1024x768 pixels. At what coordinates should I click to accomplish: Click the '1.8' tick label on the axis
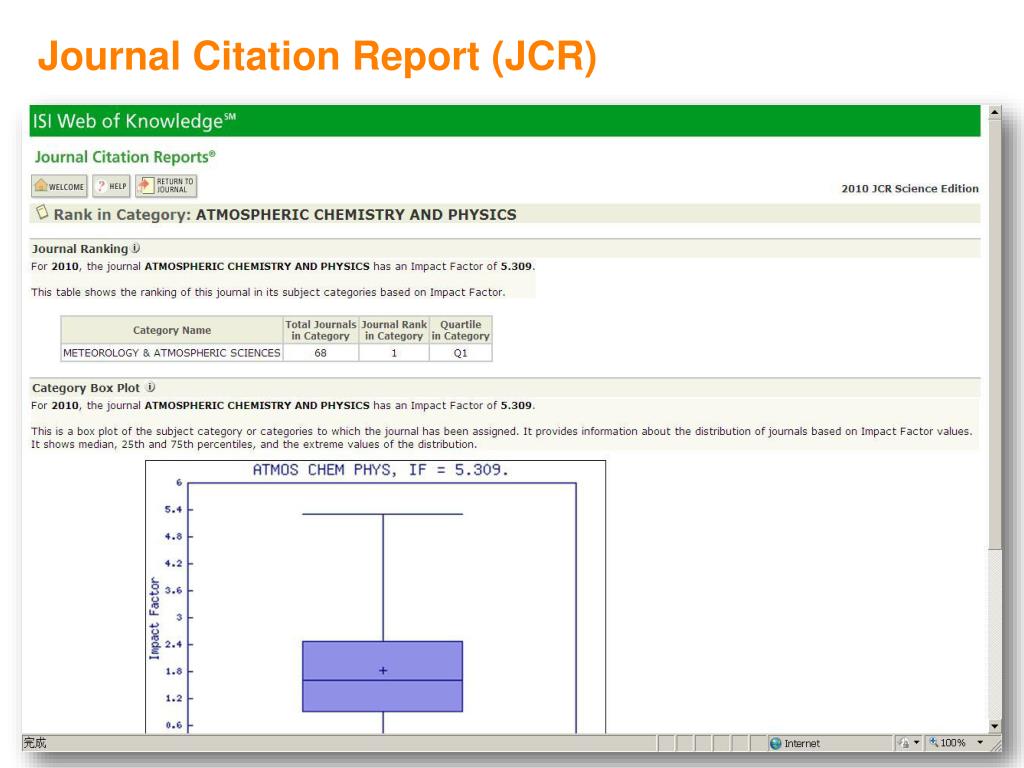tap(173, 671)
